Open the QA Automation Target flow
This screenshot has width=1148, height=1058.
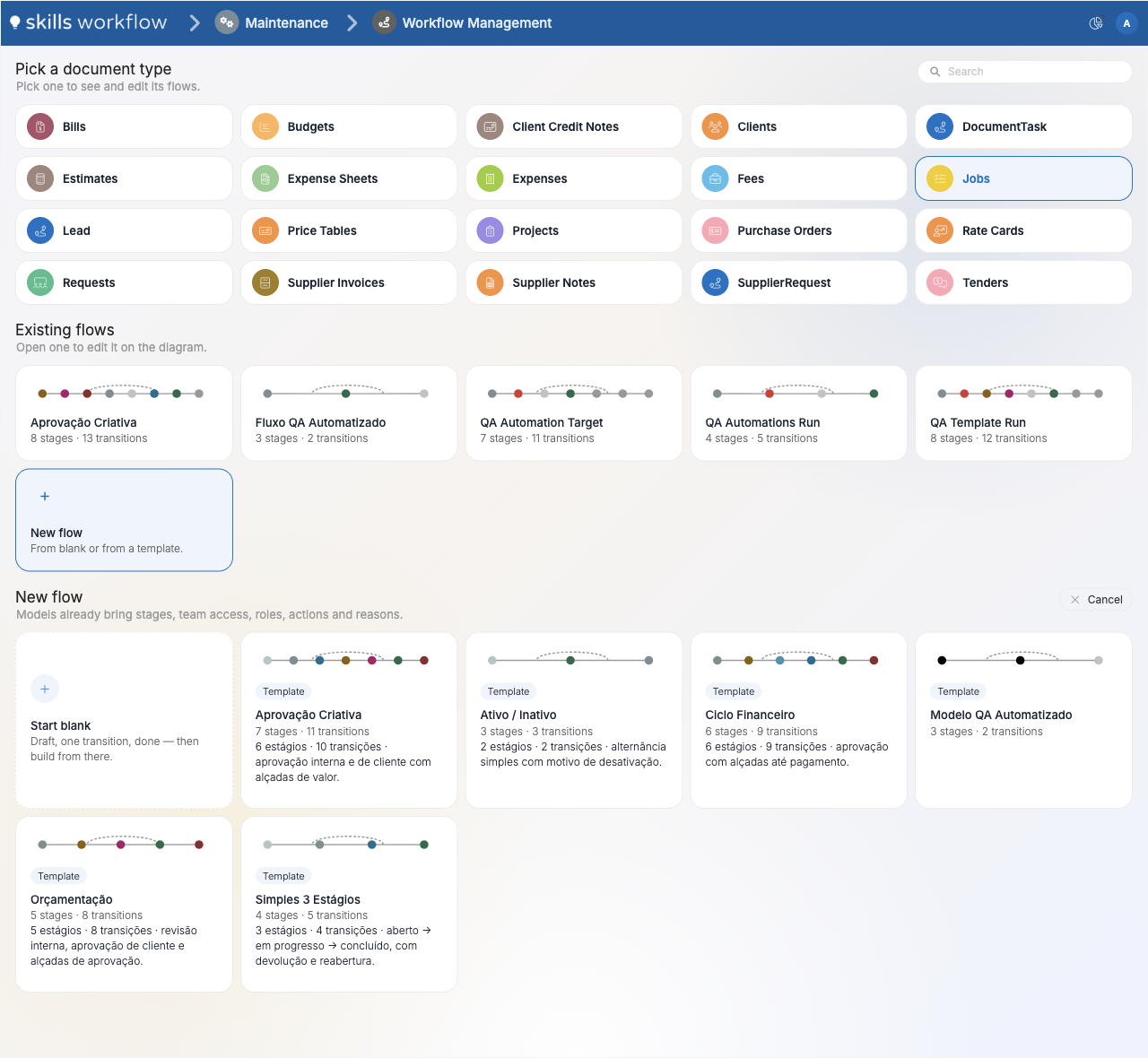(574, 413)
